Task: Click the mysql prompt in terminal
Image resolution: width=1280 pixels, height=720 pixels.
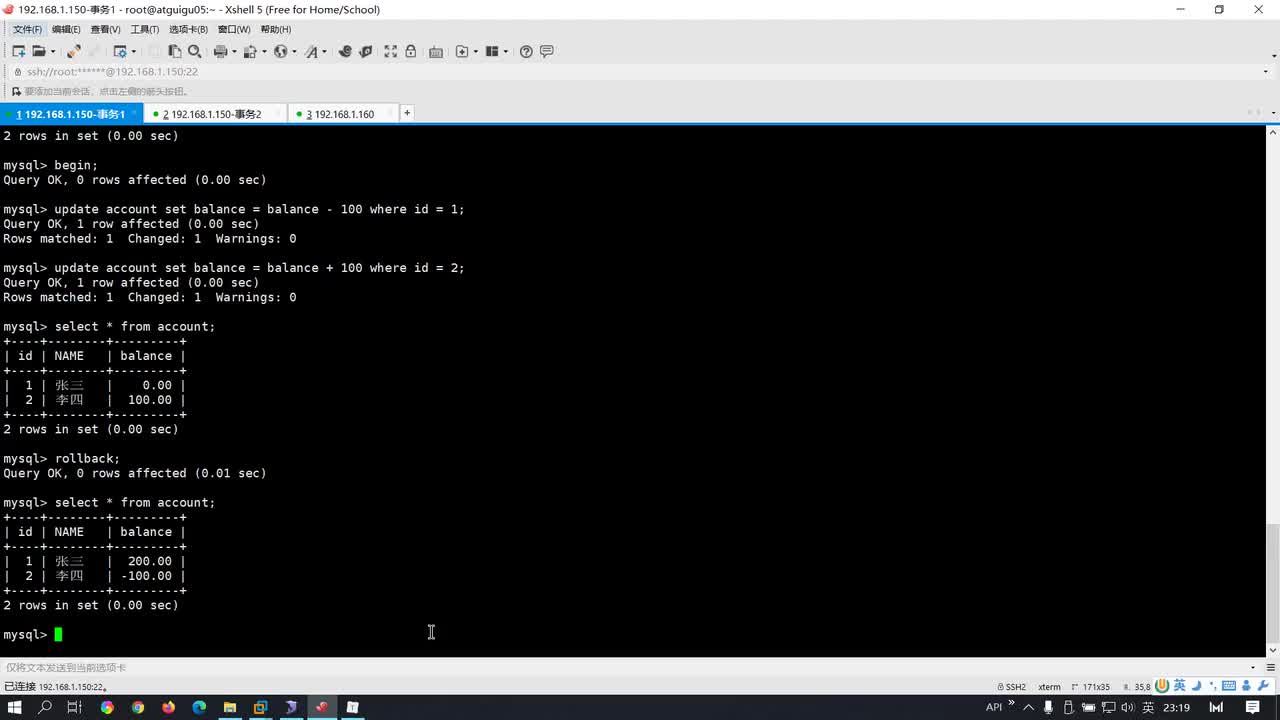Action: coord(25,634)
